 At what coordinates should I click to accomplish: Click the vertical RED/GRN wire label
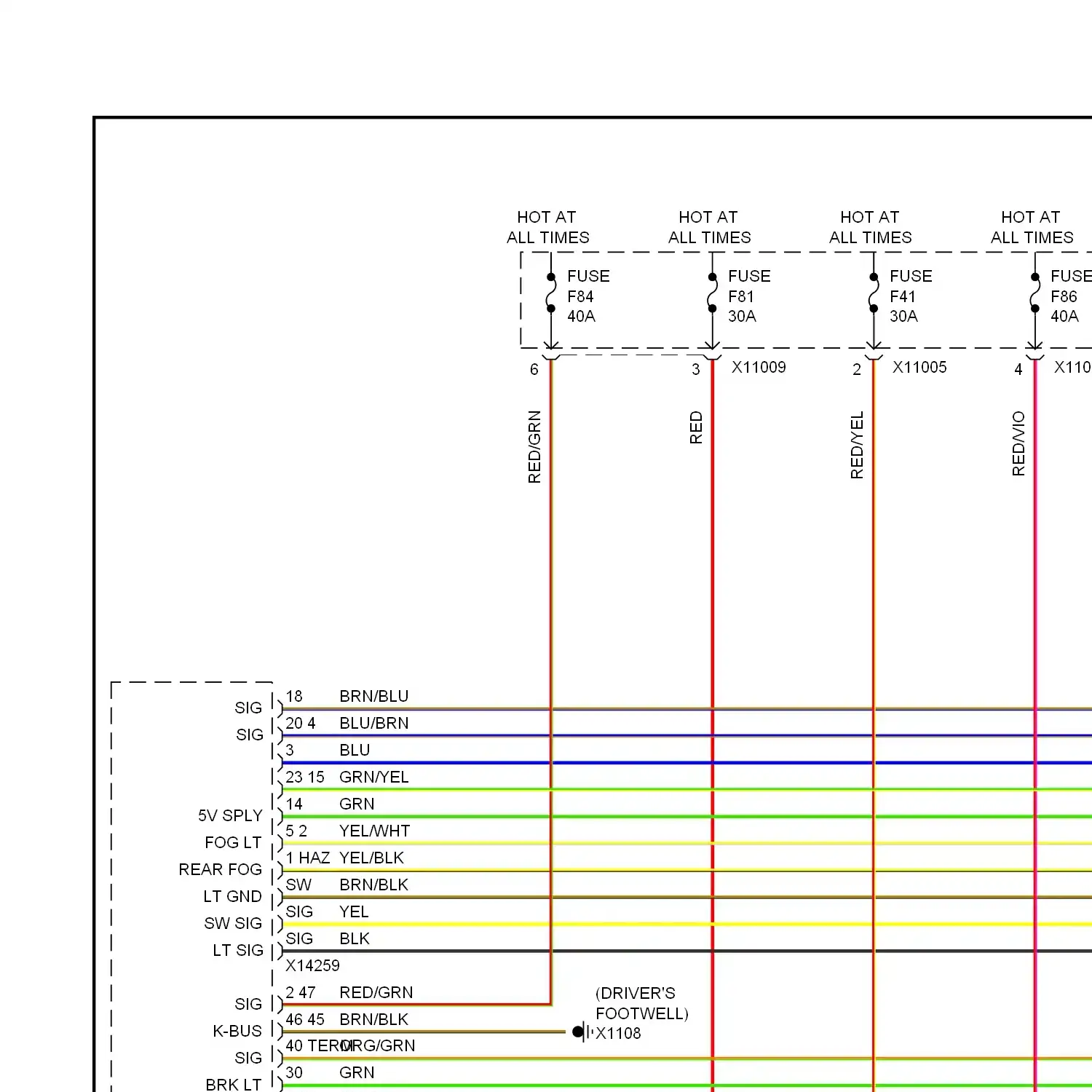pyautogui.click(x=534, y=447)
